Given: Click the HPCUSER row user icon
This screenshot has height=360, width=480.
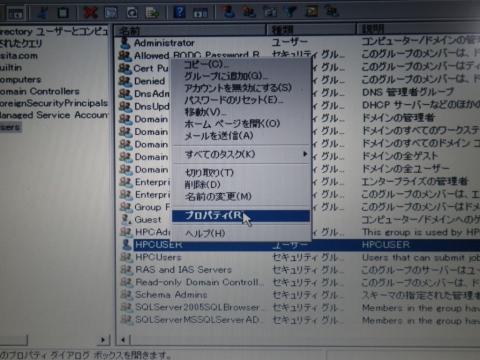Looking at the screenshot, I should click(x=127, y=245).
